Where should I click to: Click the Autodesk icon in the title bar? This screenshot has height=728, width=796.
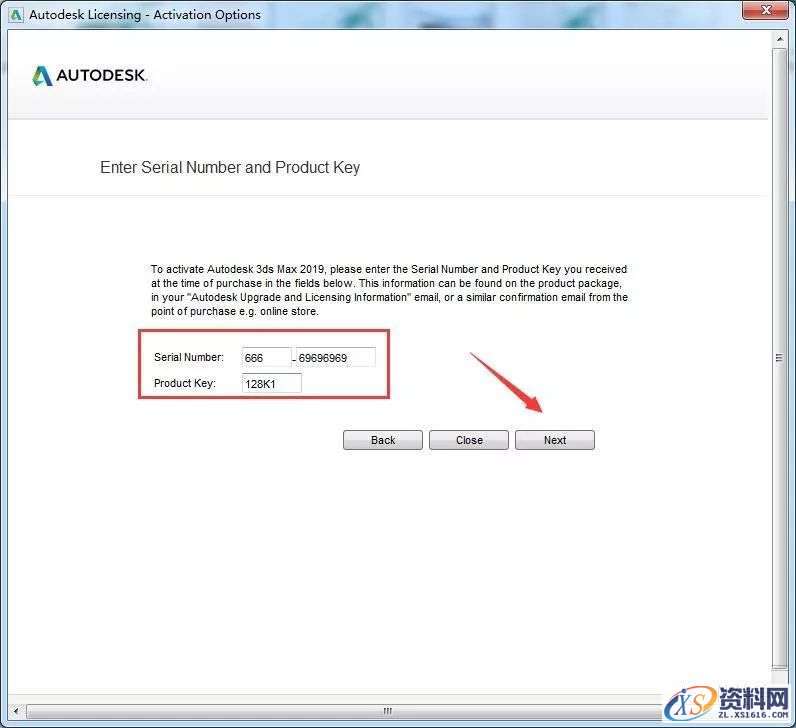(x=16, y=15)
